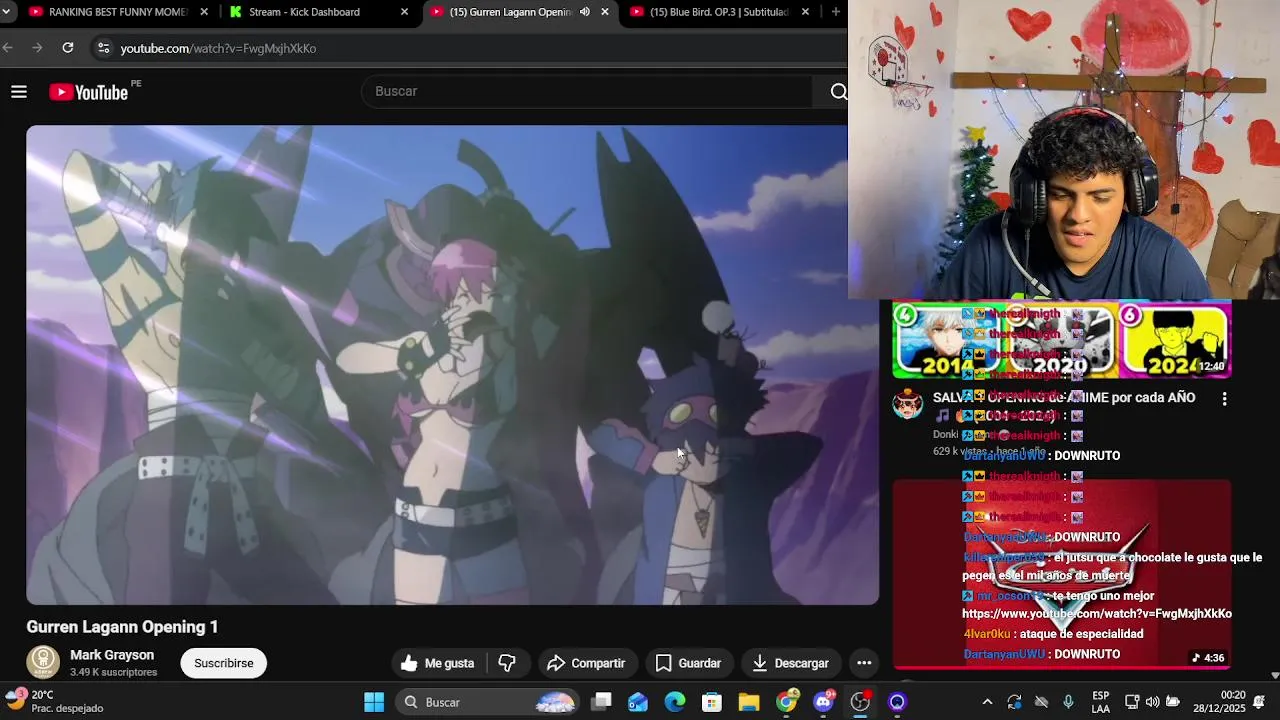
Task: Click the taskbar Buscar search box
Action: (488, 702)
